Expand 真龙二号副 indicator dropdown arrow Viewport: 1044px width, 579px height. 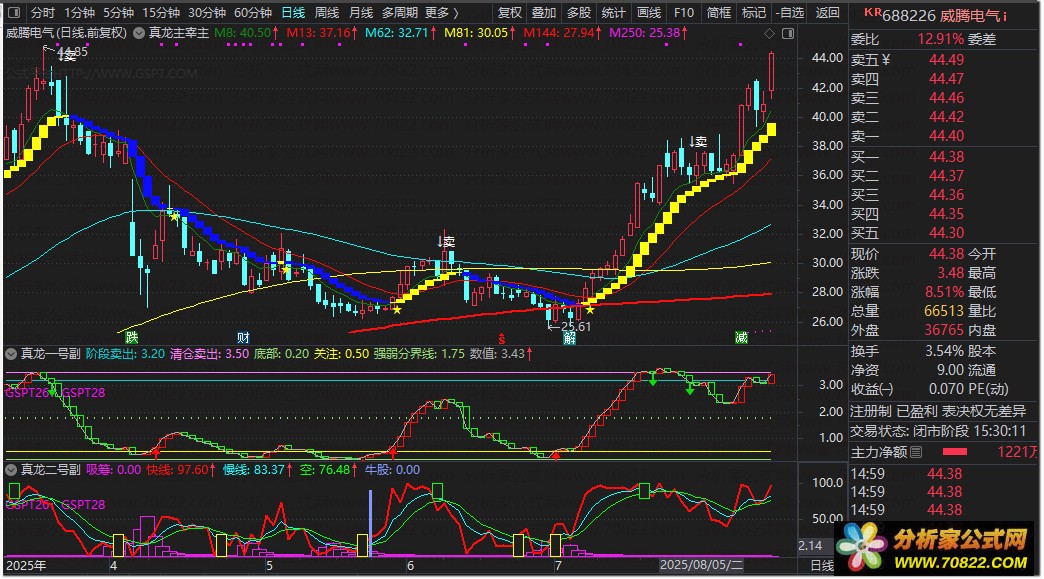[x=11, y=470]
